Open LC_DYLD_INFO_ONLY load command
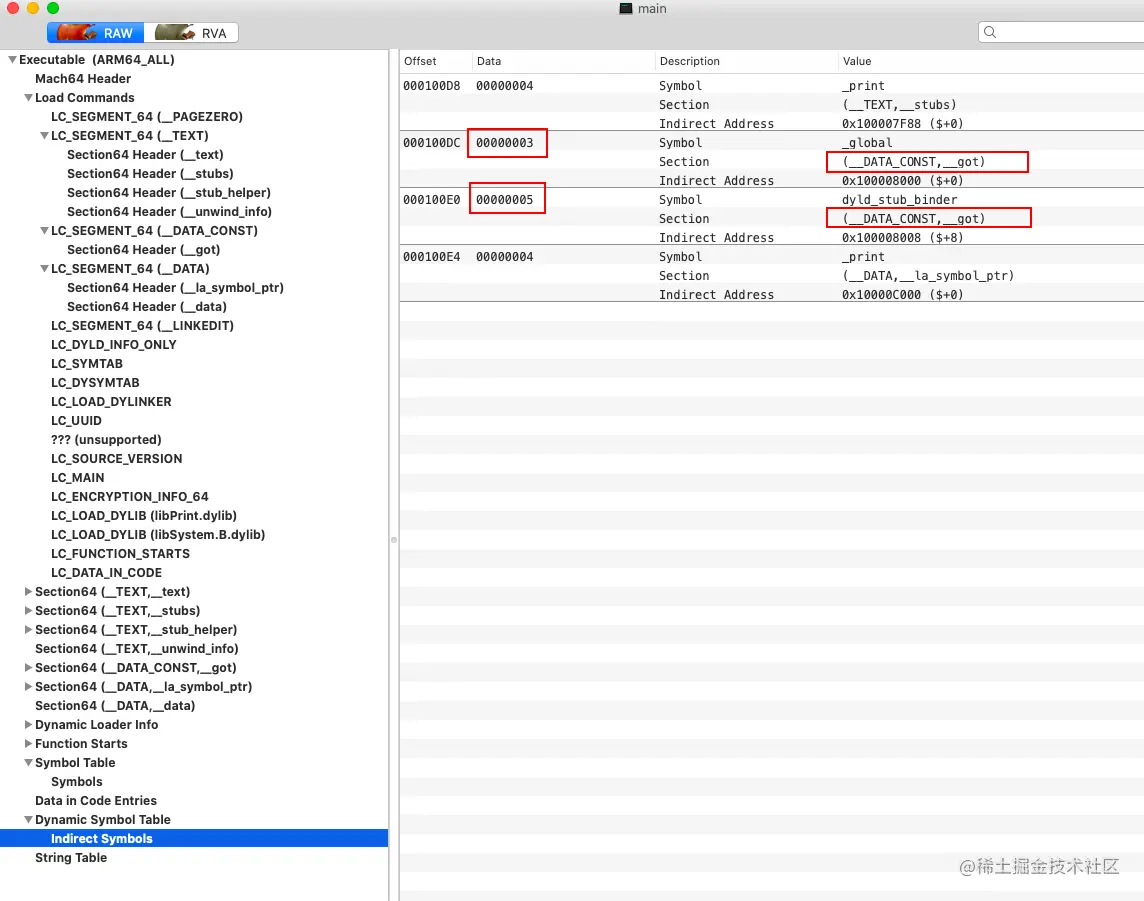The width and height of the screenshot is (1144, 901). pos(114,344)
